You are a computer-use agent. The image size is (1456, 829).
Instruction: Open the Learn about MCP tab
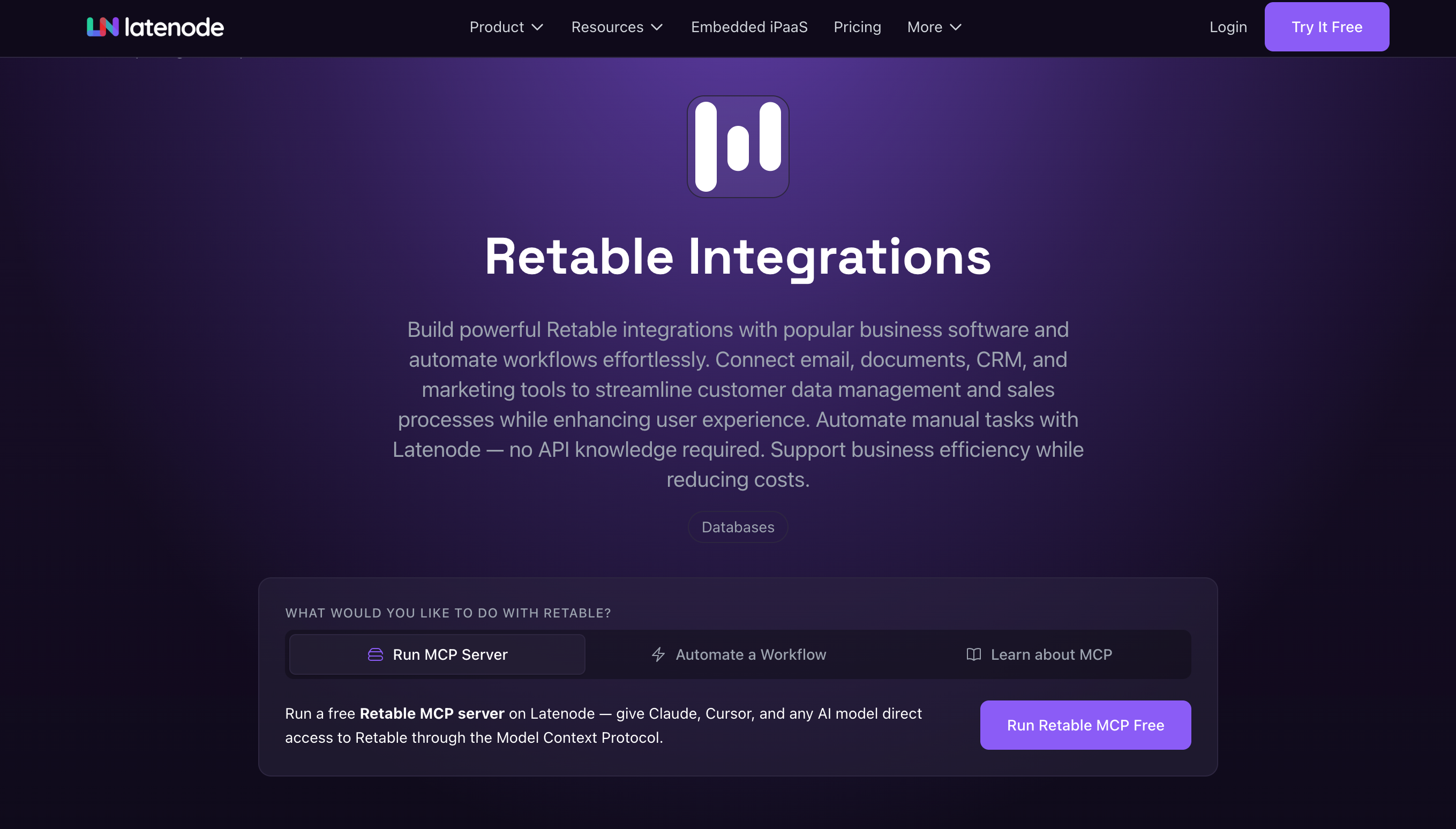click(1050, 655)
